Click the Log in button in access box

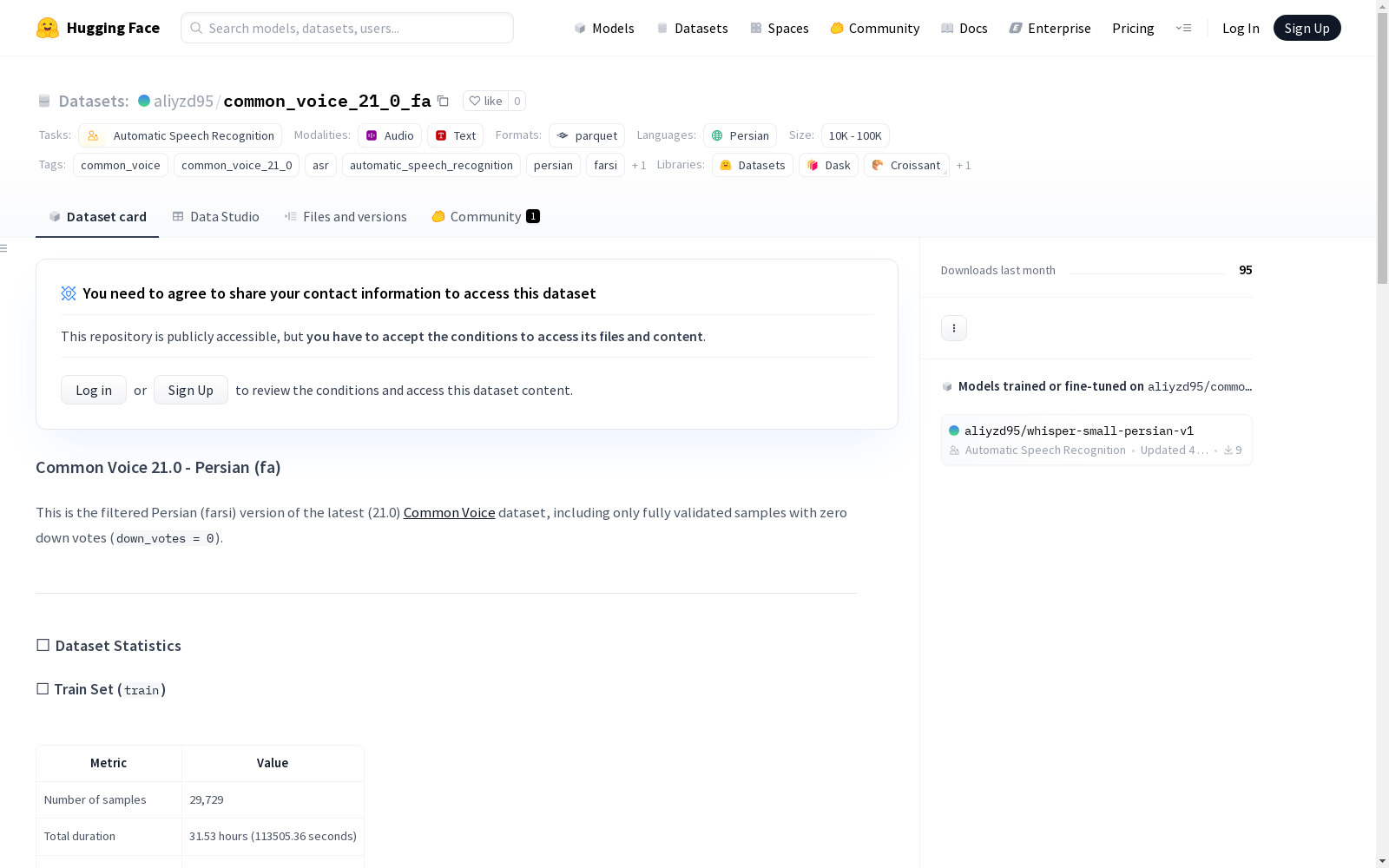pyautogui.click(x=94, y=390)
